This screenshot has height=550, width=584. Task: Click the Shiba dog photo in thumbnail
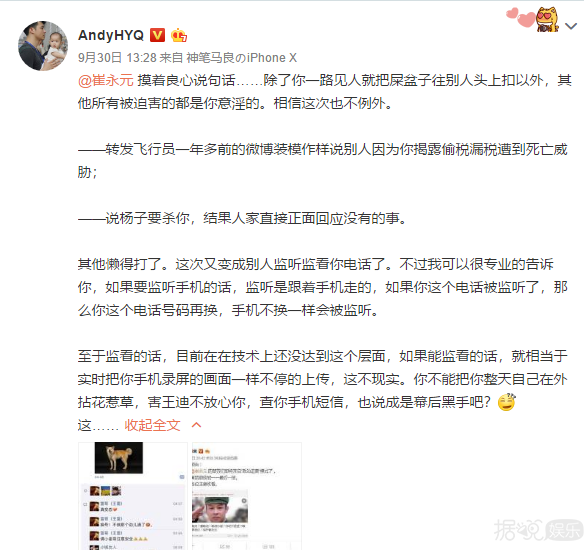coord(119,458)
